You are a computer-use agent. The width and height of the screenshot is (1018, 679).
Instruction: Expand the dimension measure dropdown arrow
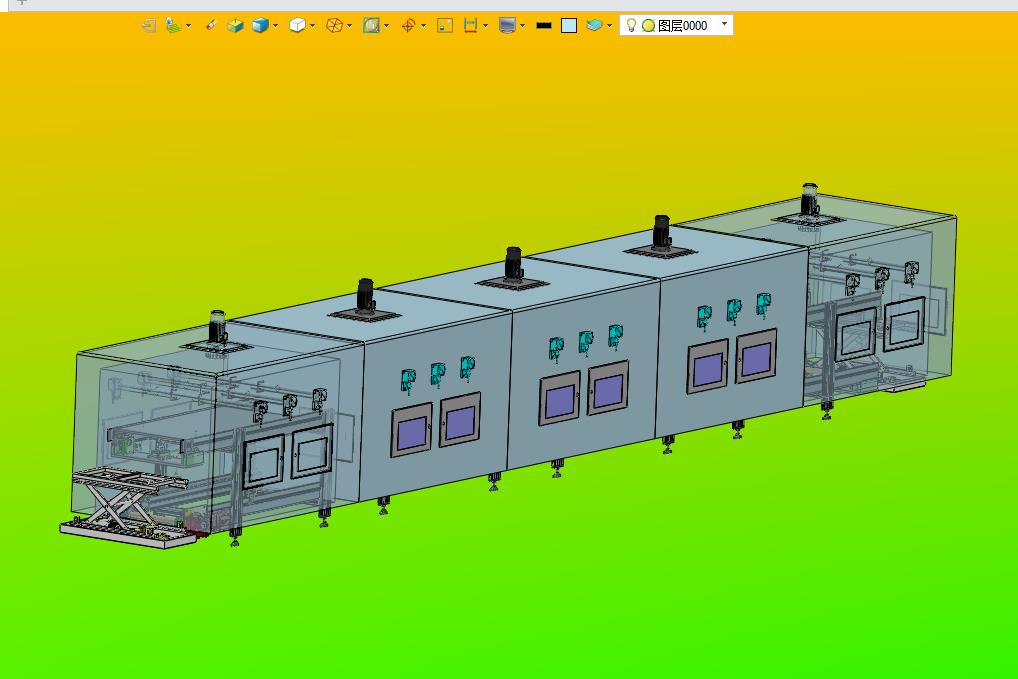click(486, 26)
